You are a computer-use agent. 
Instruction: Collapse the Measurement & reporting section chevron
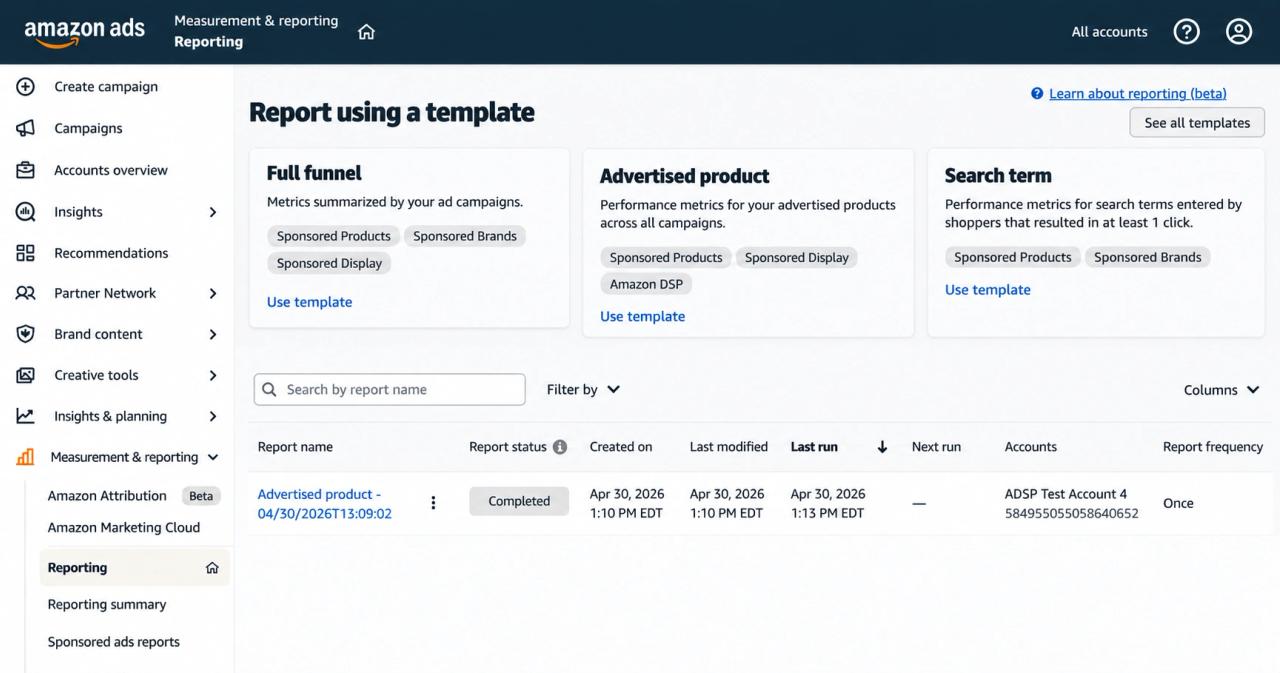[213, 457]
